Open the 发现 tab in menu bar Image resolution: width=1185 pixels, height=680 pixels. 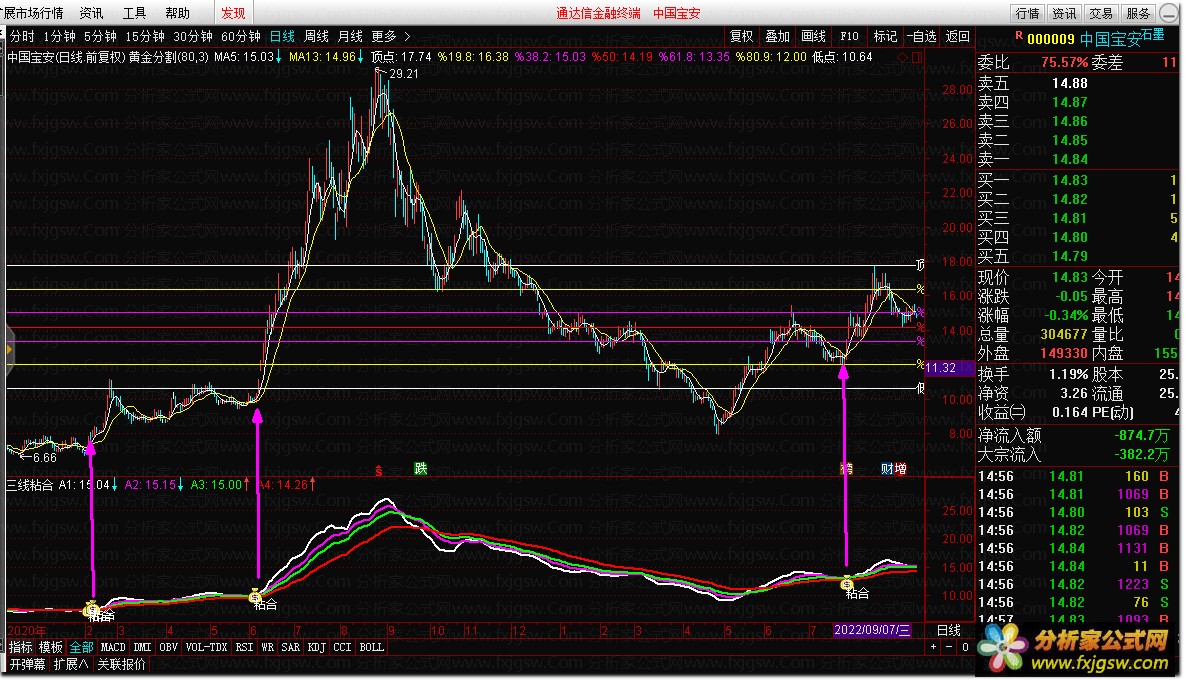click(x=233, y=14)
